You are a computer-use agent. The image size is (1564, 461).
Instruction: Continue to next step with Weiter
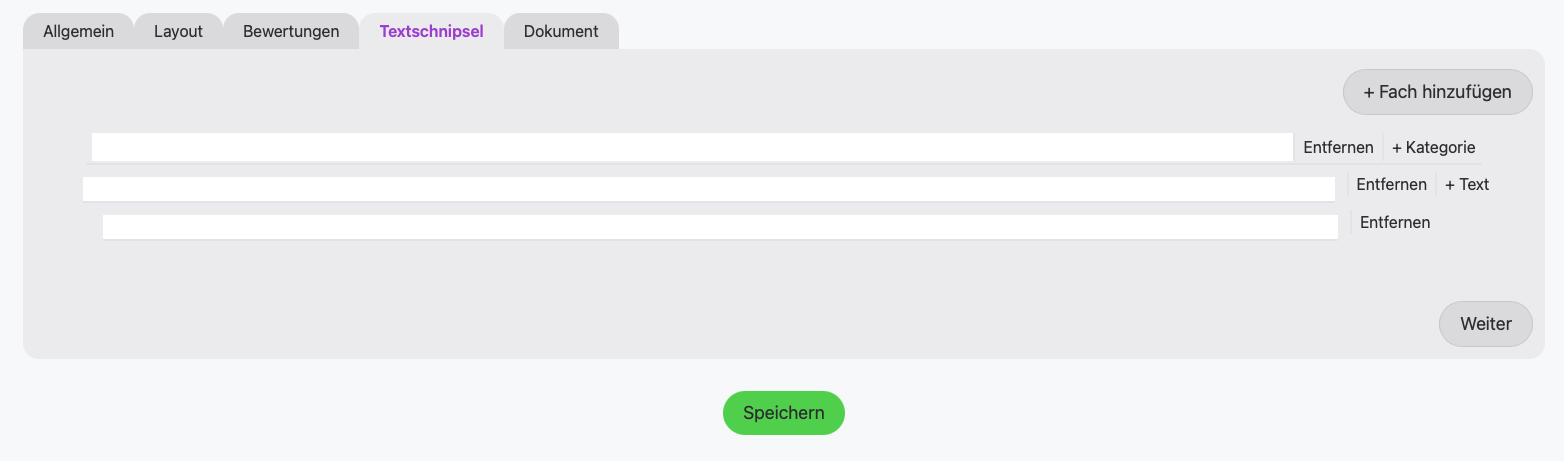pos(1485,324)
